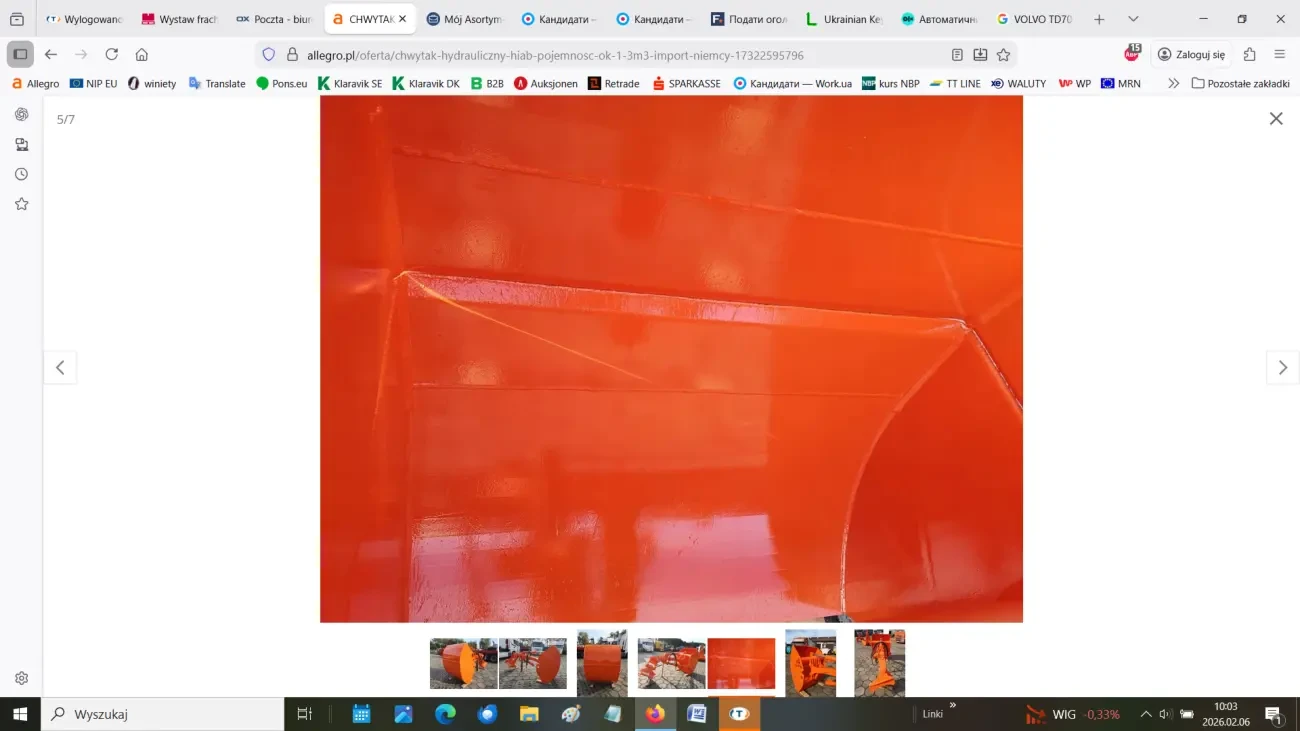Reload the current page
Image resolution: width=1300 pixels, height=731 pixels.
[111, 55]
